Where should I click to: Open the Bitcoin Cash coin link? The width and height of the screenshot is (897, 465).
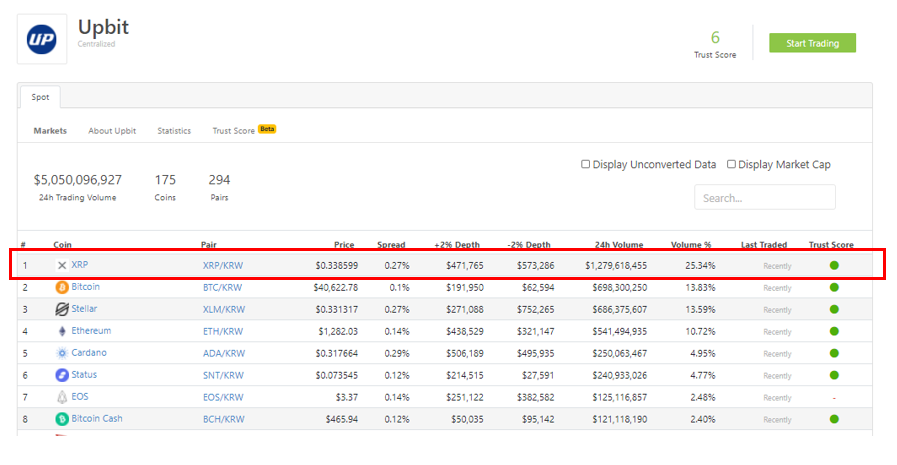coord(97,418)
